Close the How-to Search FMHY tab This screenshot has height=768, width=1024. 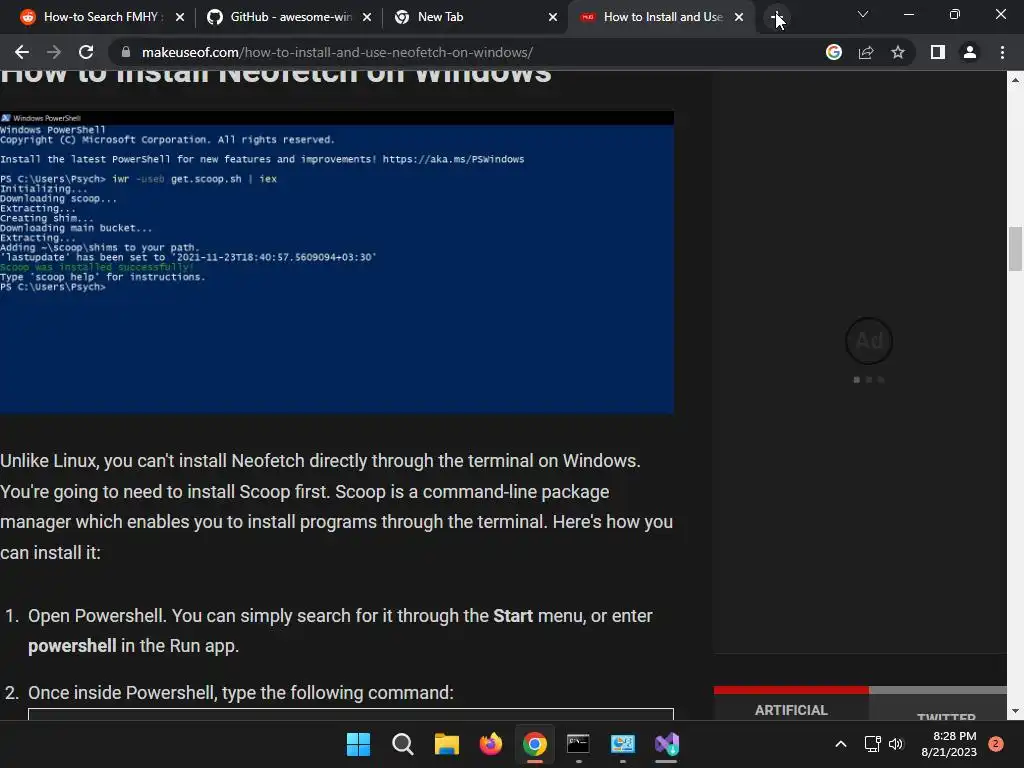(x=180, y=17)
